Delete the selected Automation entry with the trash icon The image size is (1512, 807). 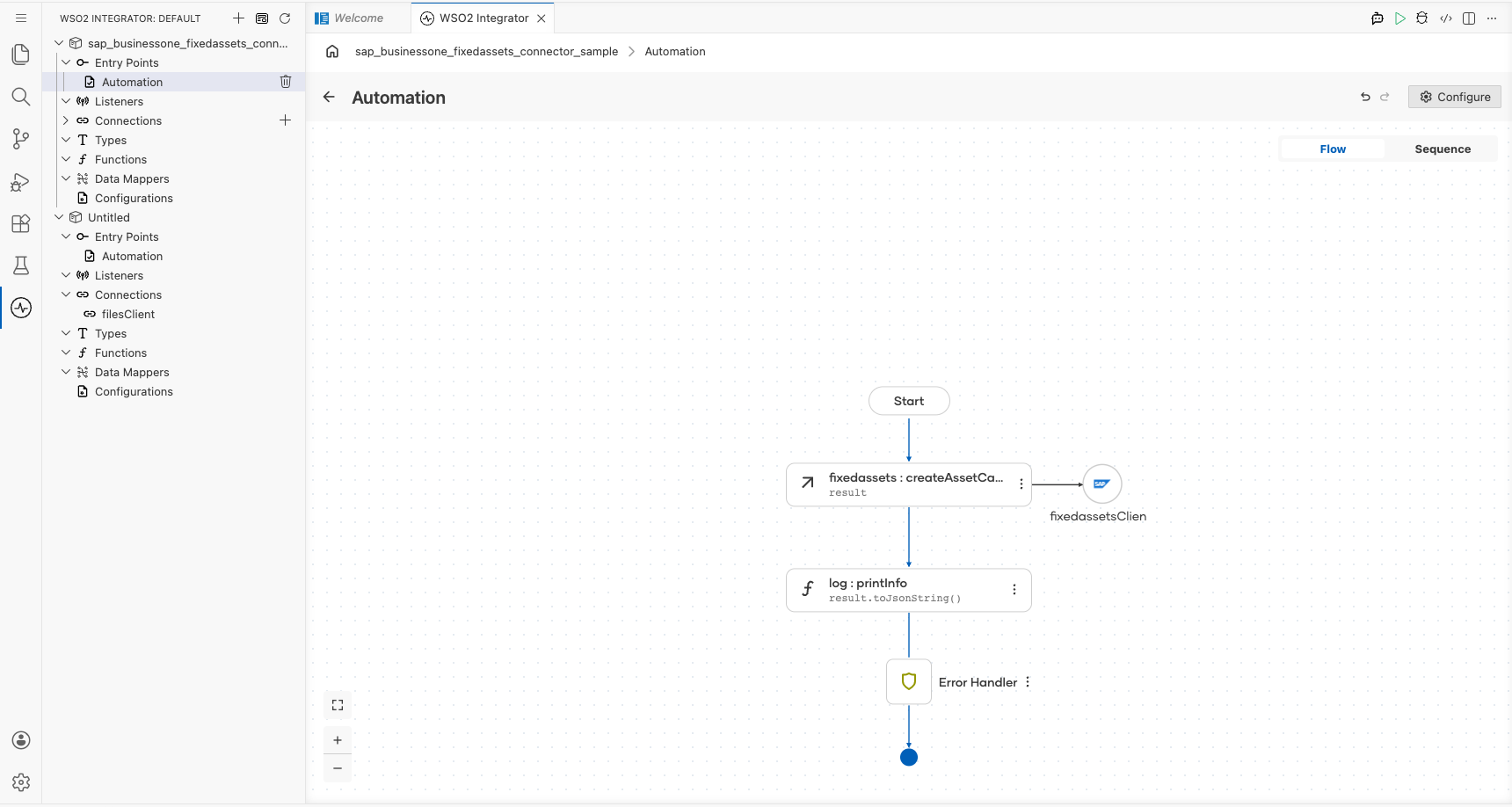(x=286, y=82)
